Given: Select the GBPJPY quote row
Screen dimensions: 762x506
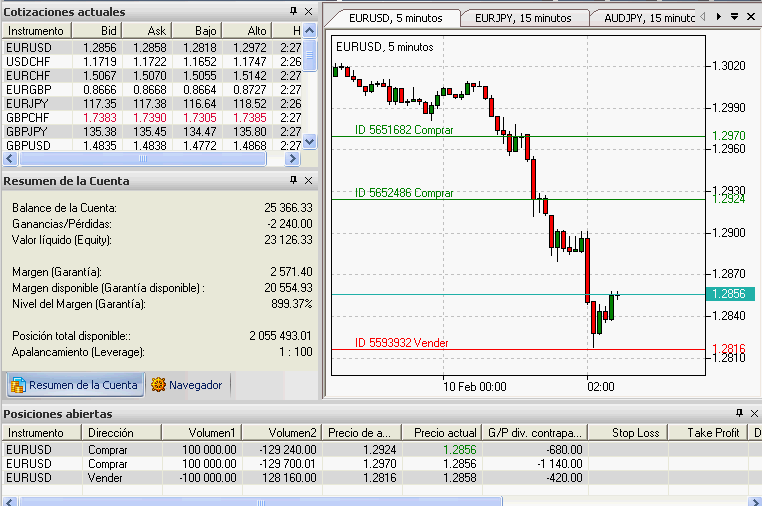Looking at the screenshot, I should tap(153, 132).
